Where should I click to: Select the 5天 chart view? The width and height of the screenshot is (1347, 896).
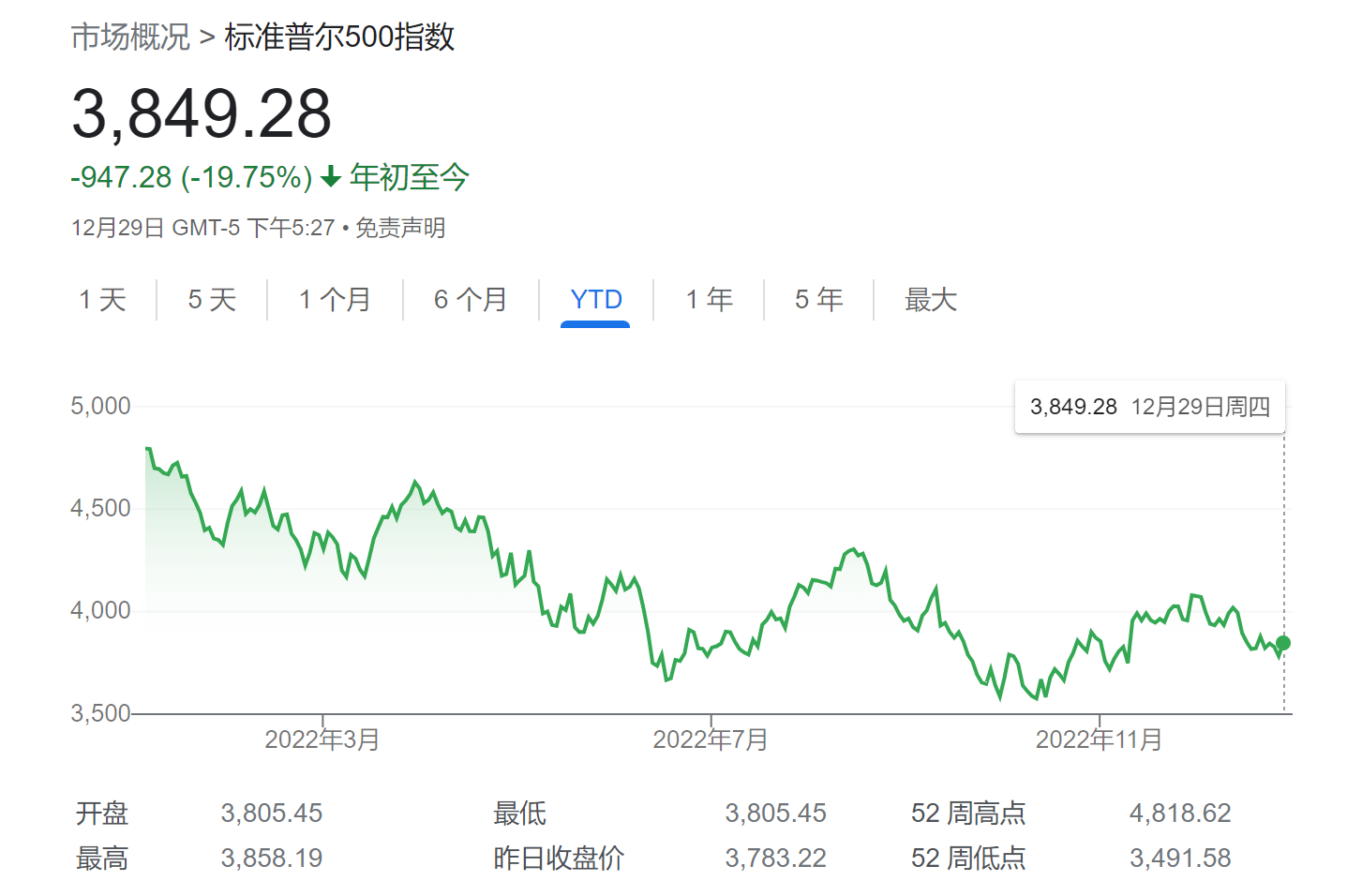(x=211, y=299)
